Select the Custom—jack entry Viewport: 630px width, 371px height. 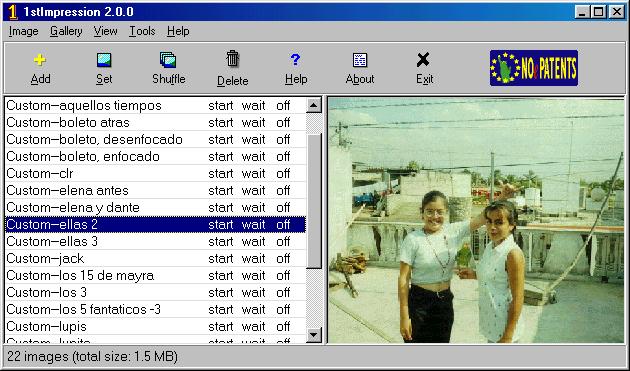pos(155,258)
